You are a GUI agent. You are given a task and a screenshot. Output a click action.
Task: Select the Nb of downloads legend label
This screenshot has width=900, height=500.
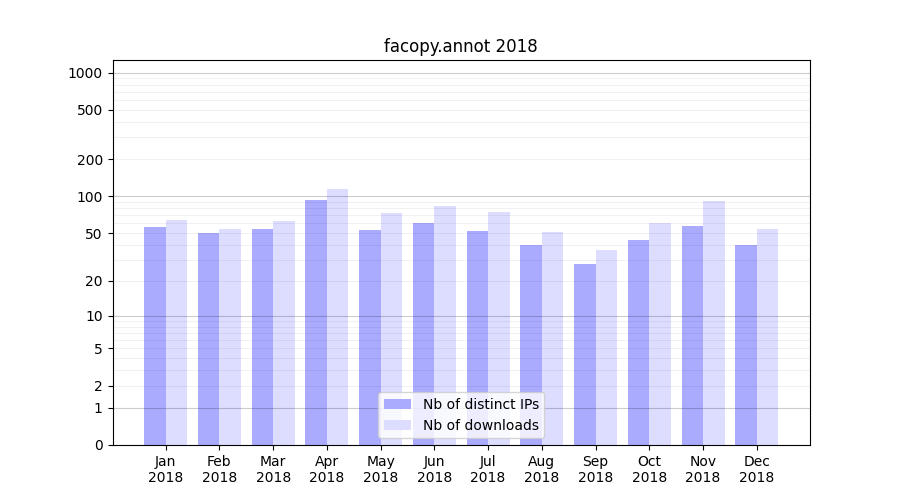click(x=480, y=425)
